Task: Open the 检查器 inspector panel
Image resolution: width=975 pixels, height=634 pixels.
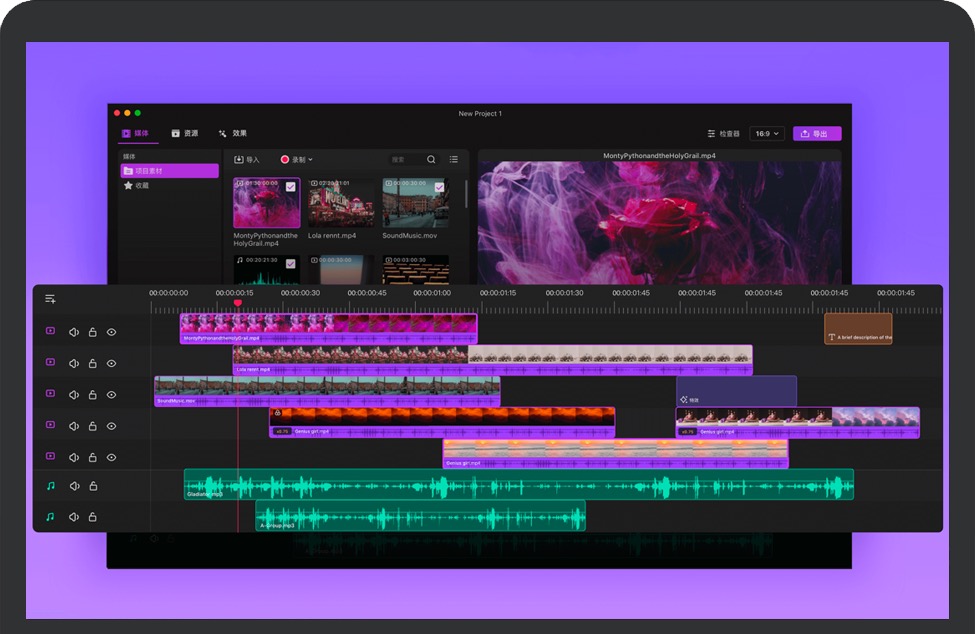Action: click(723, 133)
